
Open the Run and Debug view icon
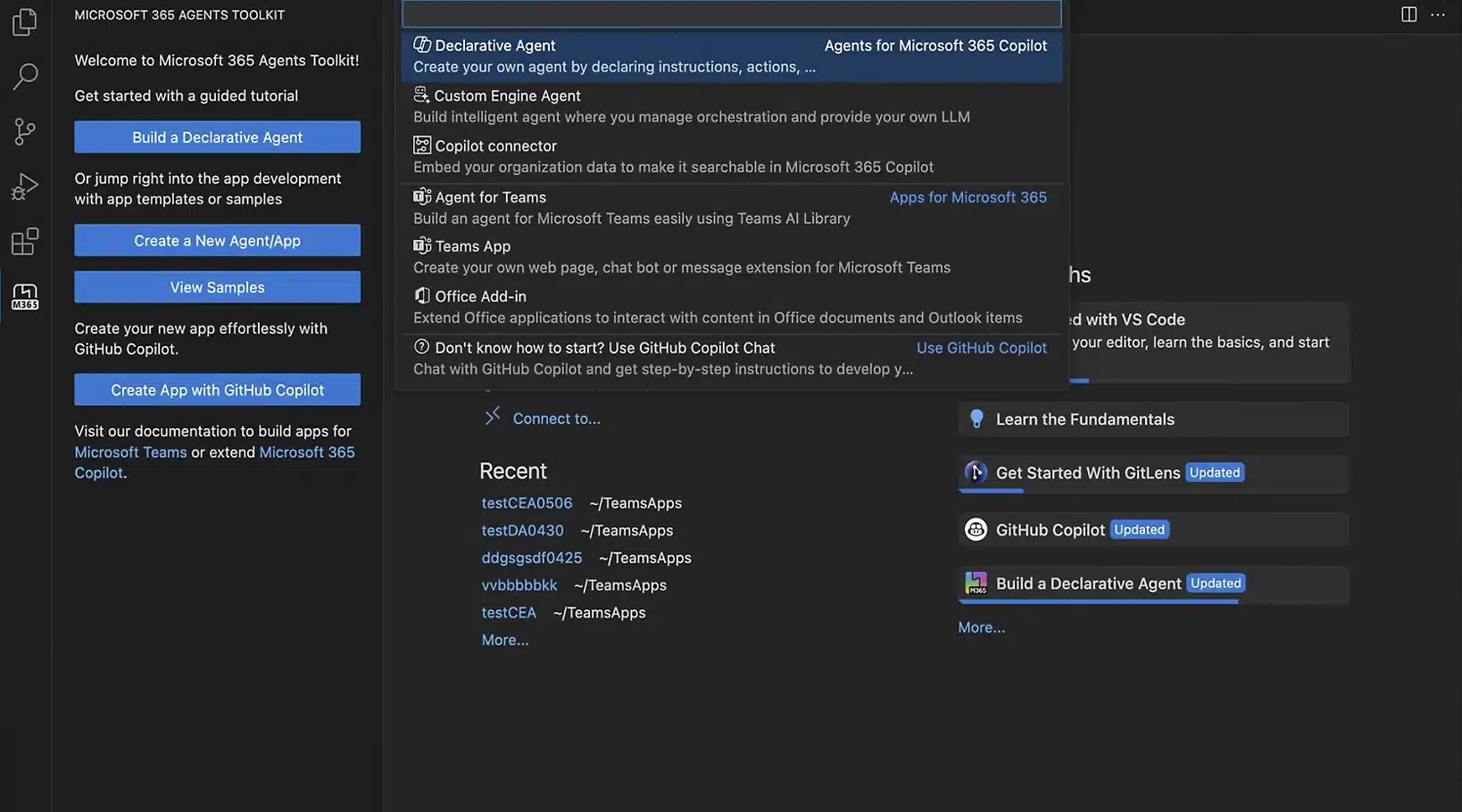pyautogui.click(x=25, y=186)
